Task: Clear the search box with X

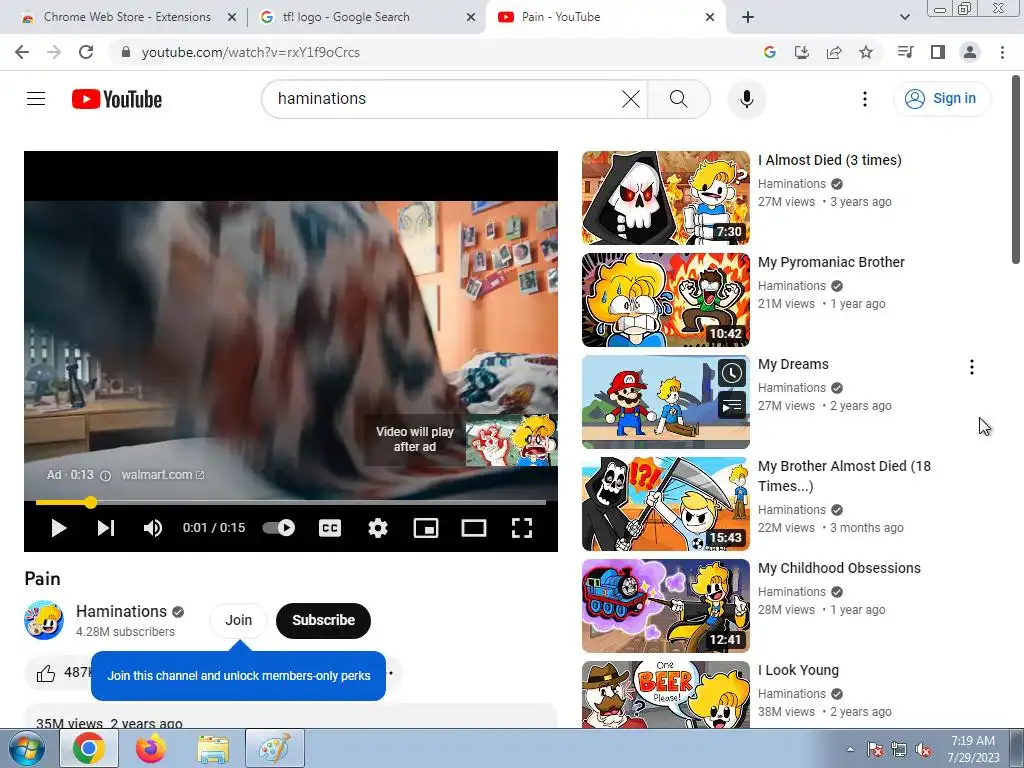Action: [631, 99]
